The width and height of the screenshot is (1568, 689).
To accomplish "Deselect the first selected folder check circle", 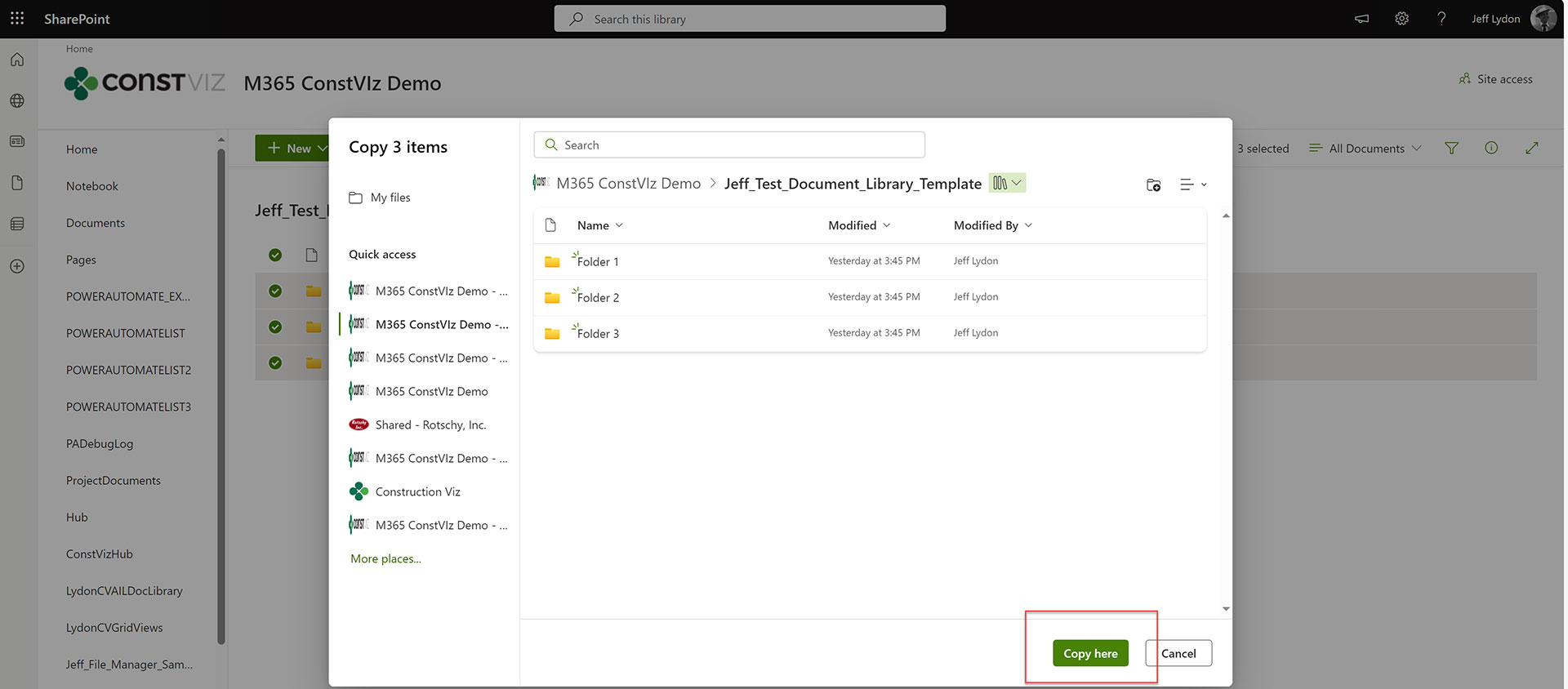I will 275,291.
